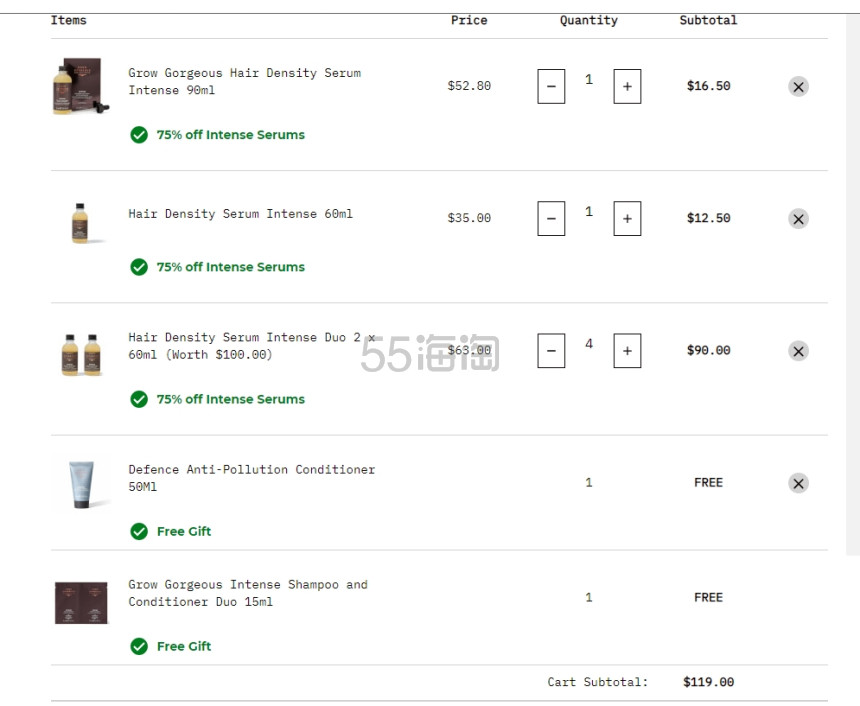Open Defence Anti-Pollution Conditioner 50Ml link

pyautogui.click(x=252, y=478)
